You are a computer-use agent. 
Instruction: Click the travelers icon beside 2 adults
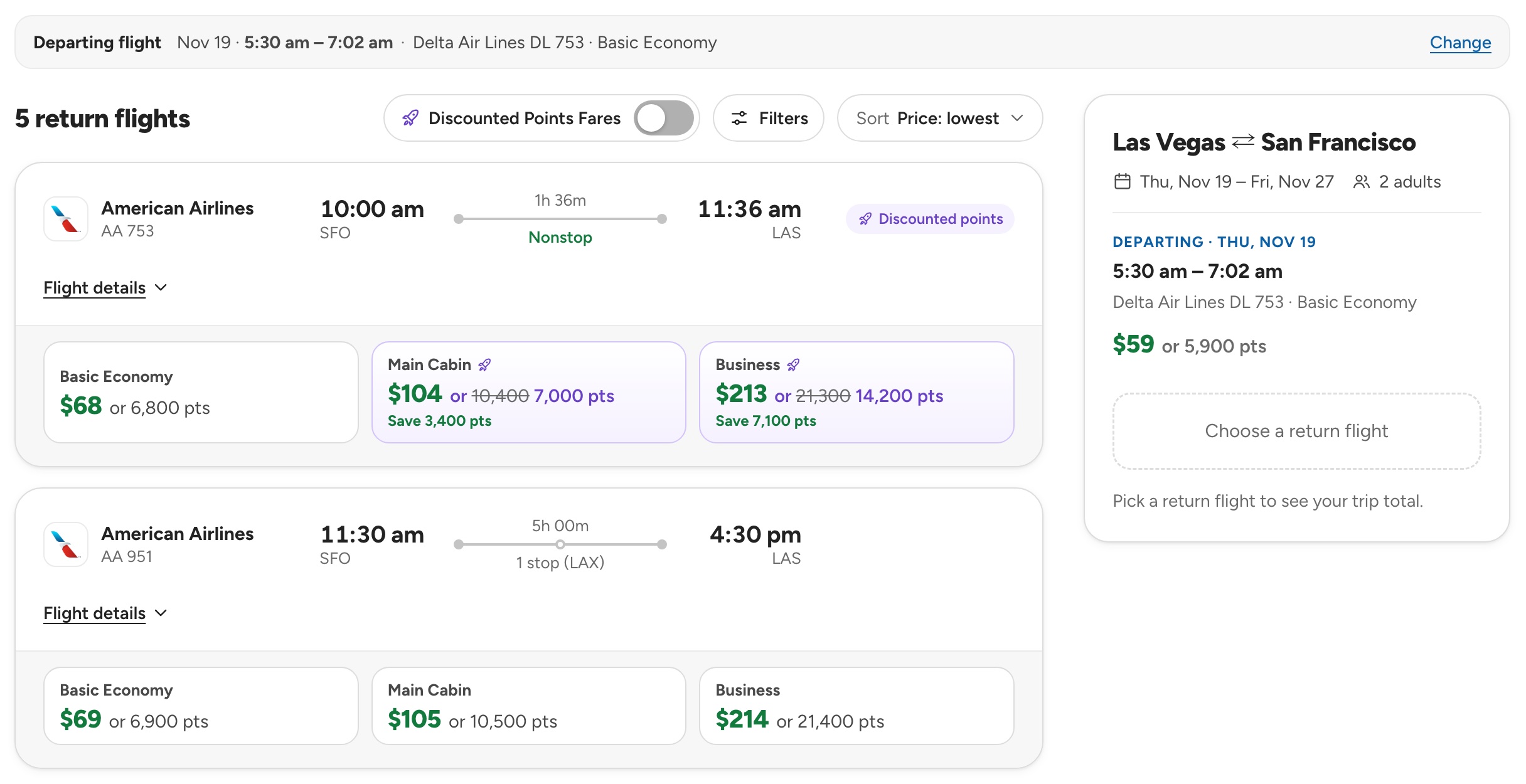click(1361, 181)
